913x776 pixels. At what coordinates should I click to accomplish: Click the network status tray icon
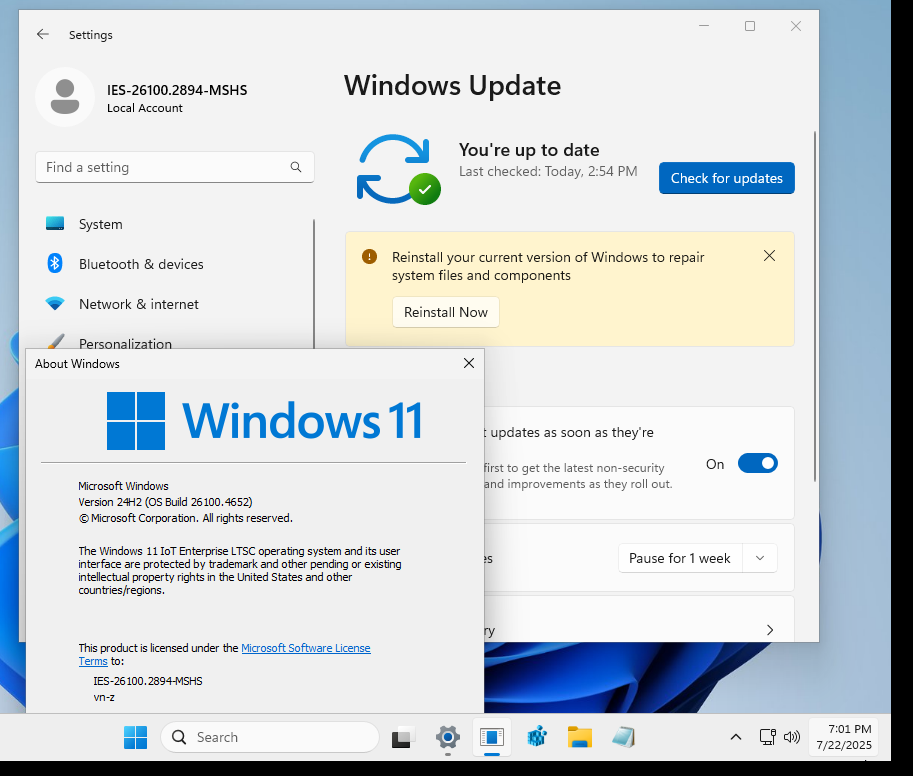[x=768, y=737]
